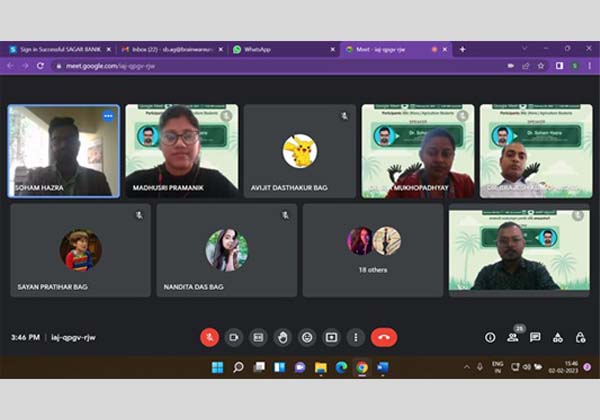Screen dimensions: 600x420
Task: Open the Host controls lock icon
Action: click(x=581, y=338)
